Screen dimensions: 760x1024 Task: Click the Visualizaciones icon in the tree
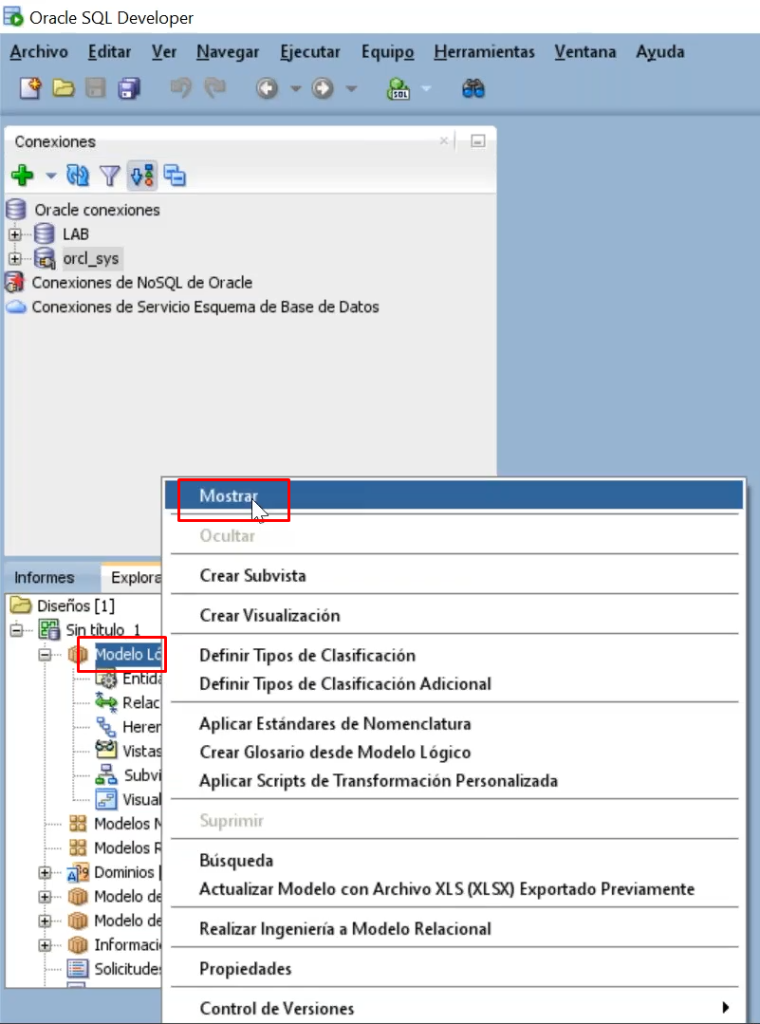tap(106, 799)
